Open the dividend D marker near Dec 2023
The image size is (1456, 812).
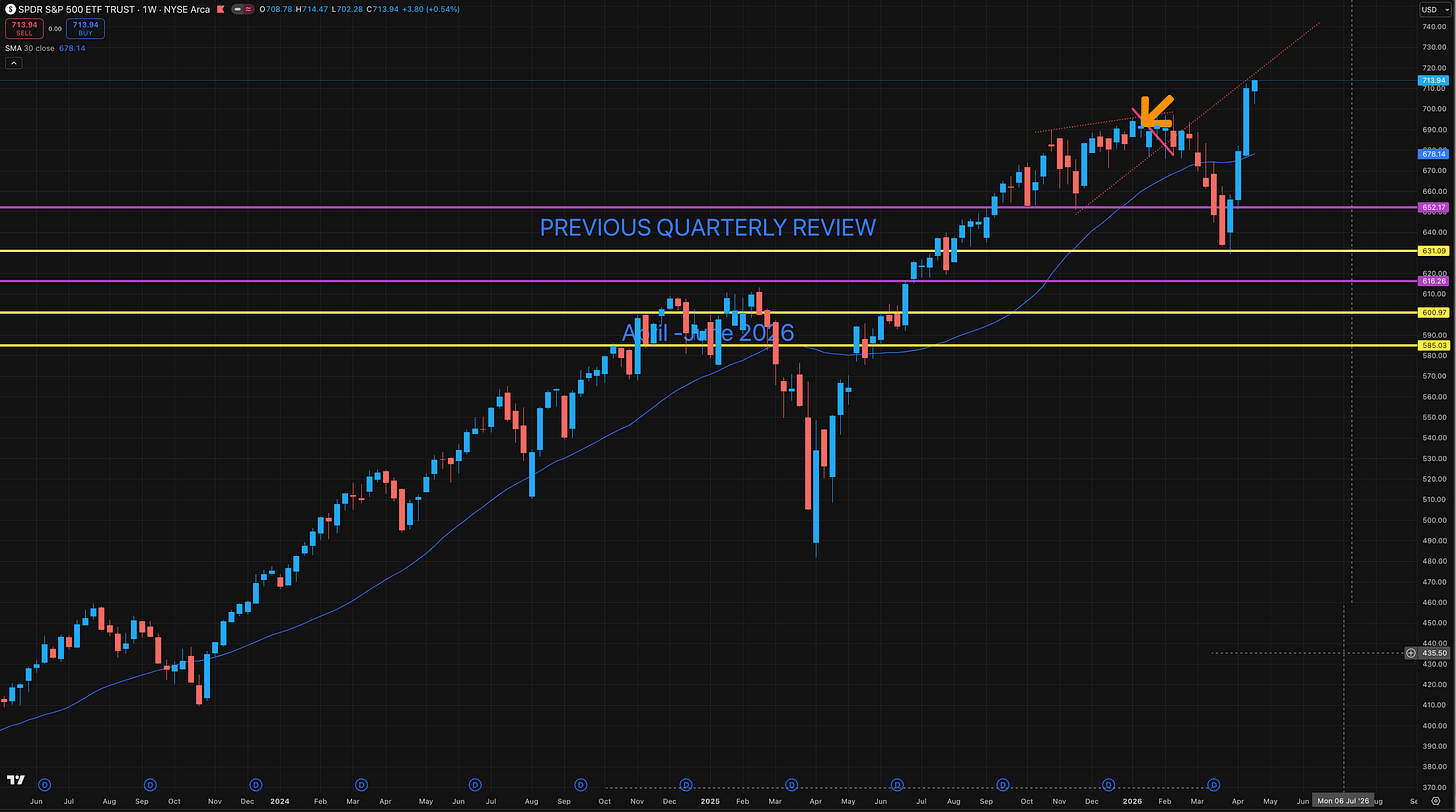click(255, 785)
